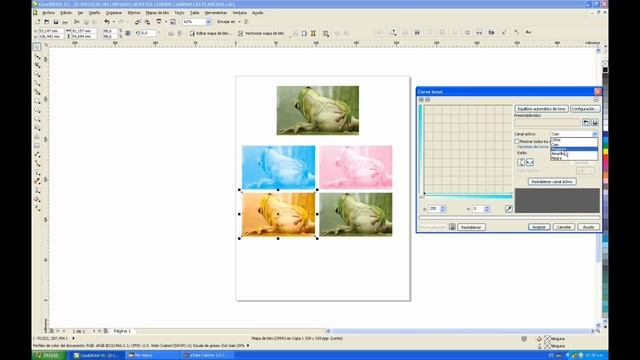Click the Import icon in the toolbar
640x360 pixels.
138,22
